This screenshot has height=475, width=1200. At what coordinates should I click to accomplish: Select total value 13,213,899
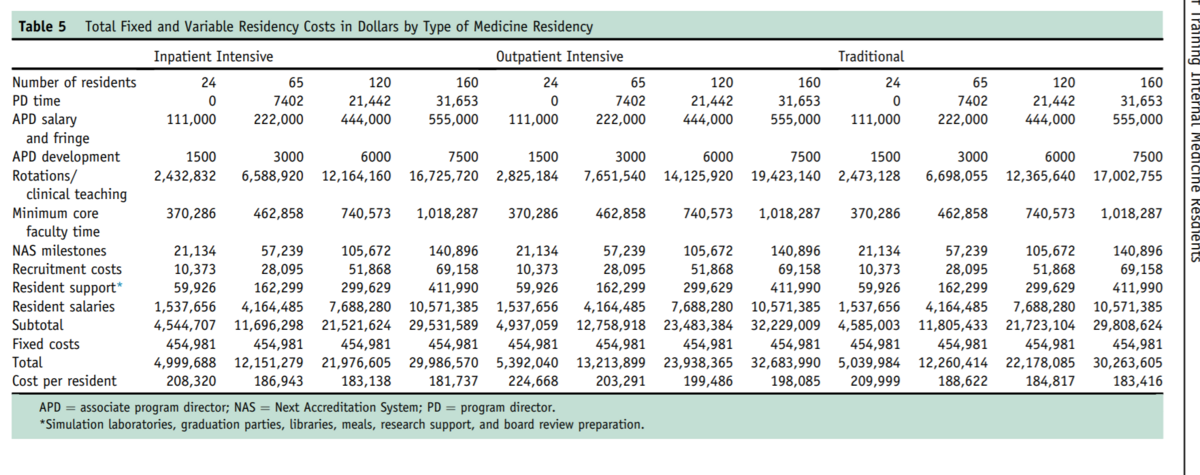pyautogui.click(x=612, y=362)
